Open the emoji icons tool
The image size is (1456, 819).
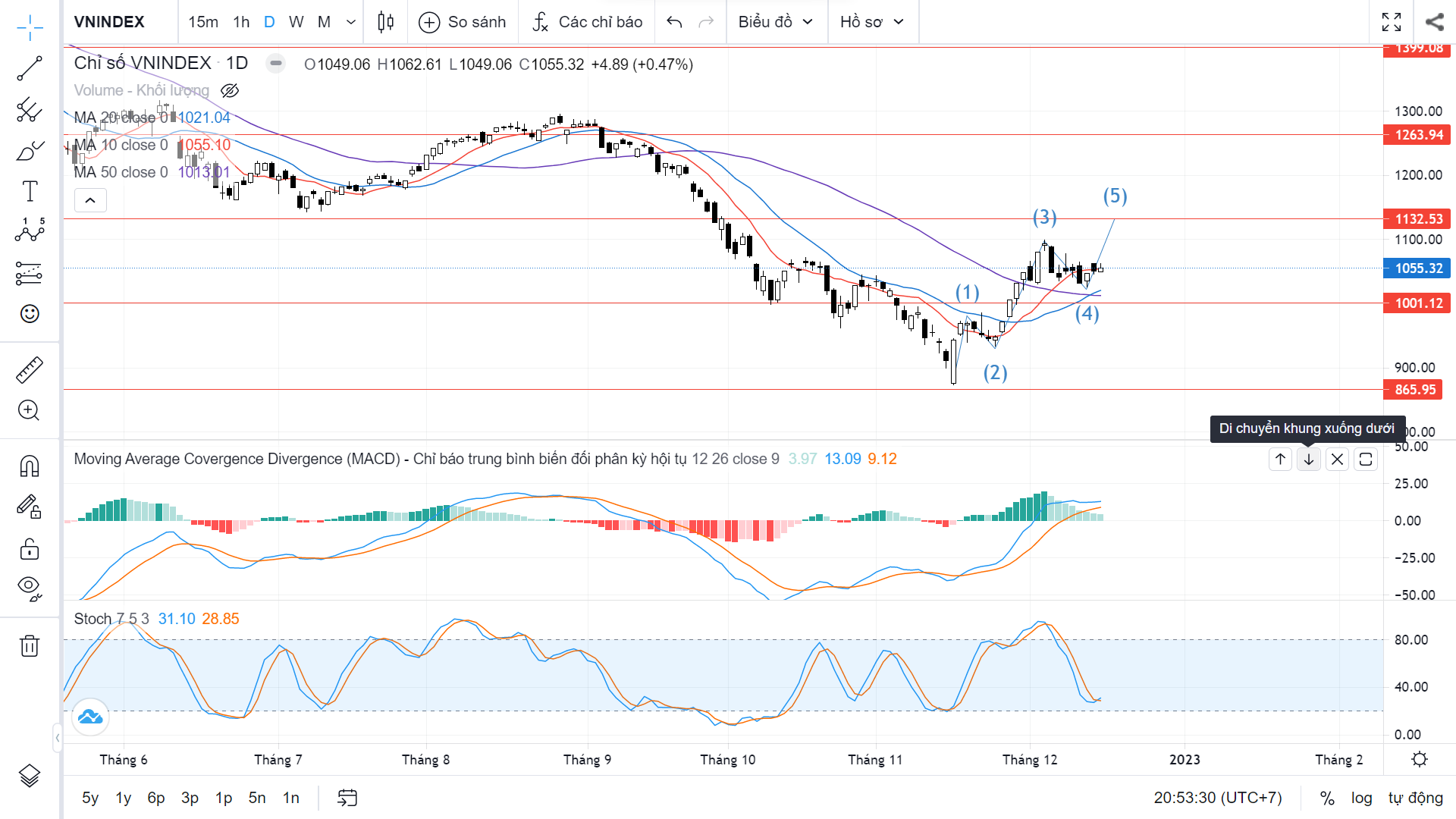(30, 313)
